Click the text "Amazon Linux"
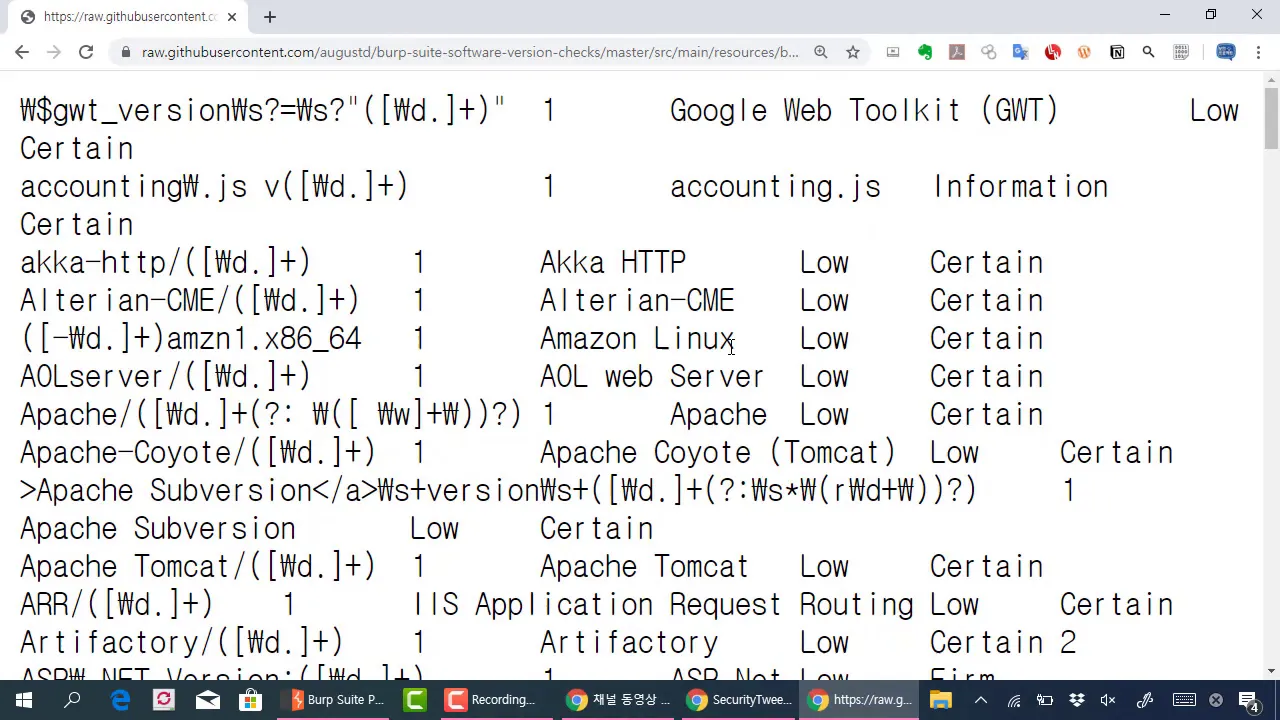Image resolution: width=1280 pixels, height=720 pixels. click(x=637, y=338)
